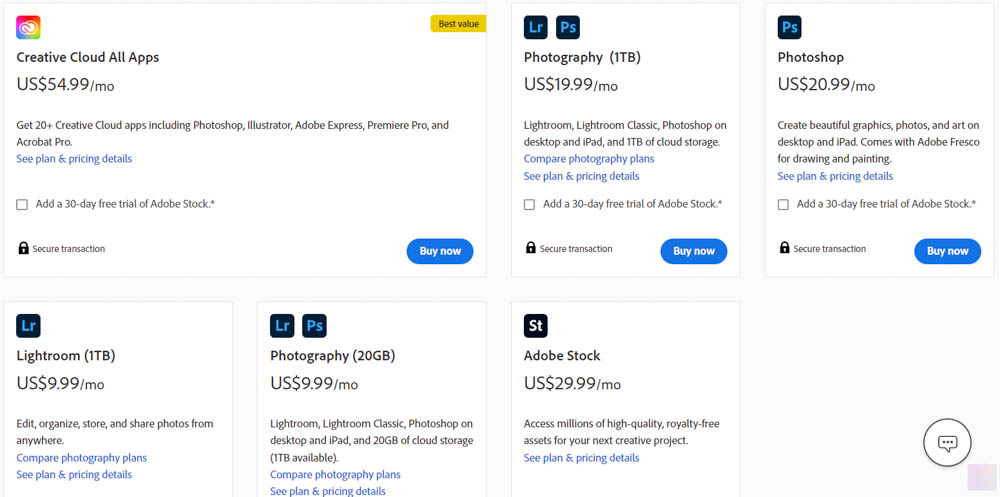Click the Lr icon in Photography (20GB) card
1000x497 pixels.
tap(282, 326)
